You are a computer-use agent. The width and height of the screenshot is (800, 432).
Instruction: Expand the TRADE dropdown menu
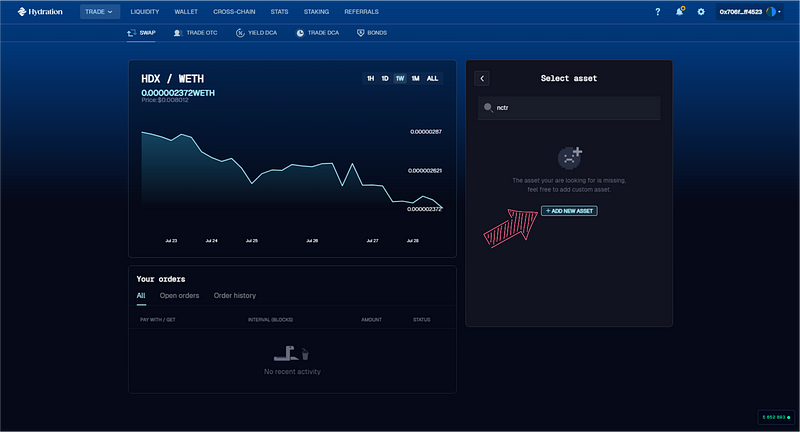(x=99, y=12)
